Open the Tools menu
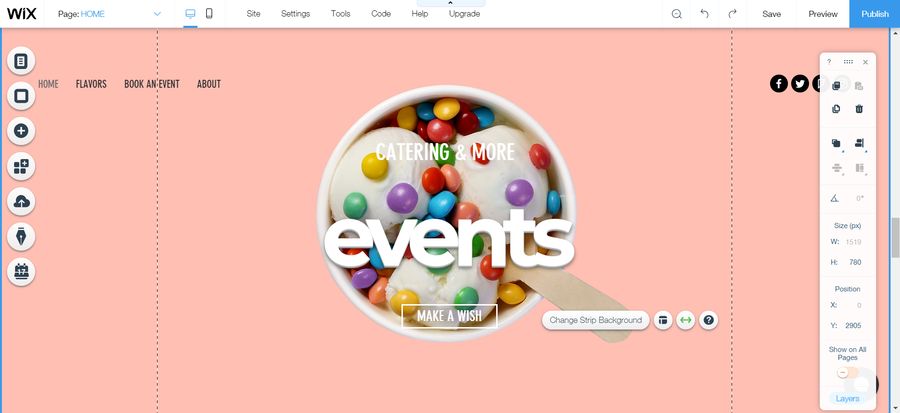Screen dimensions: 900x413 coord(340,14)
